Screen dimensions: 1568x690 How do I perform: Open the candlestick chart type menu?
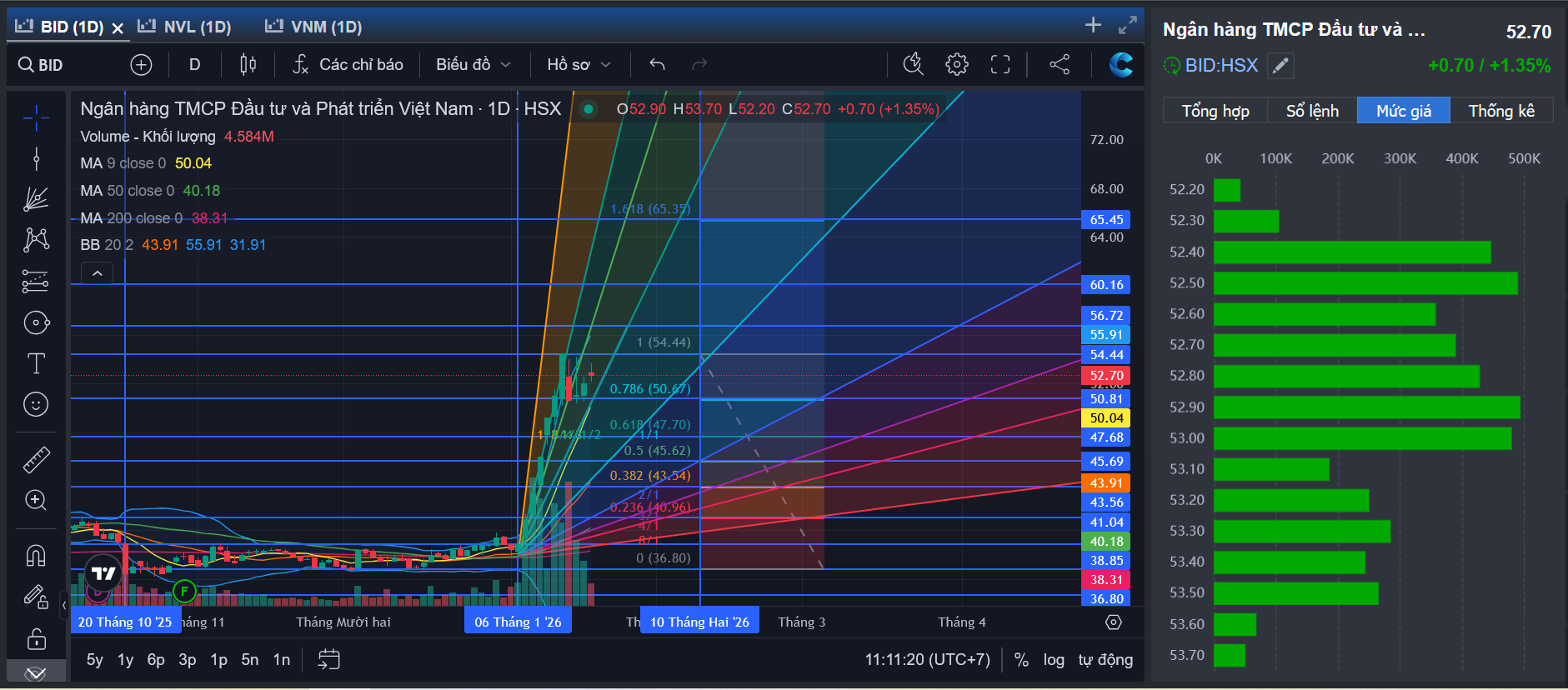[248, 65]
